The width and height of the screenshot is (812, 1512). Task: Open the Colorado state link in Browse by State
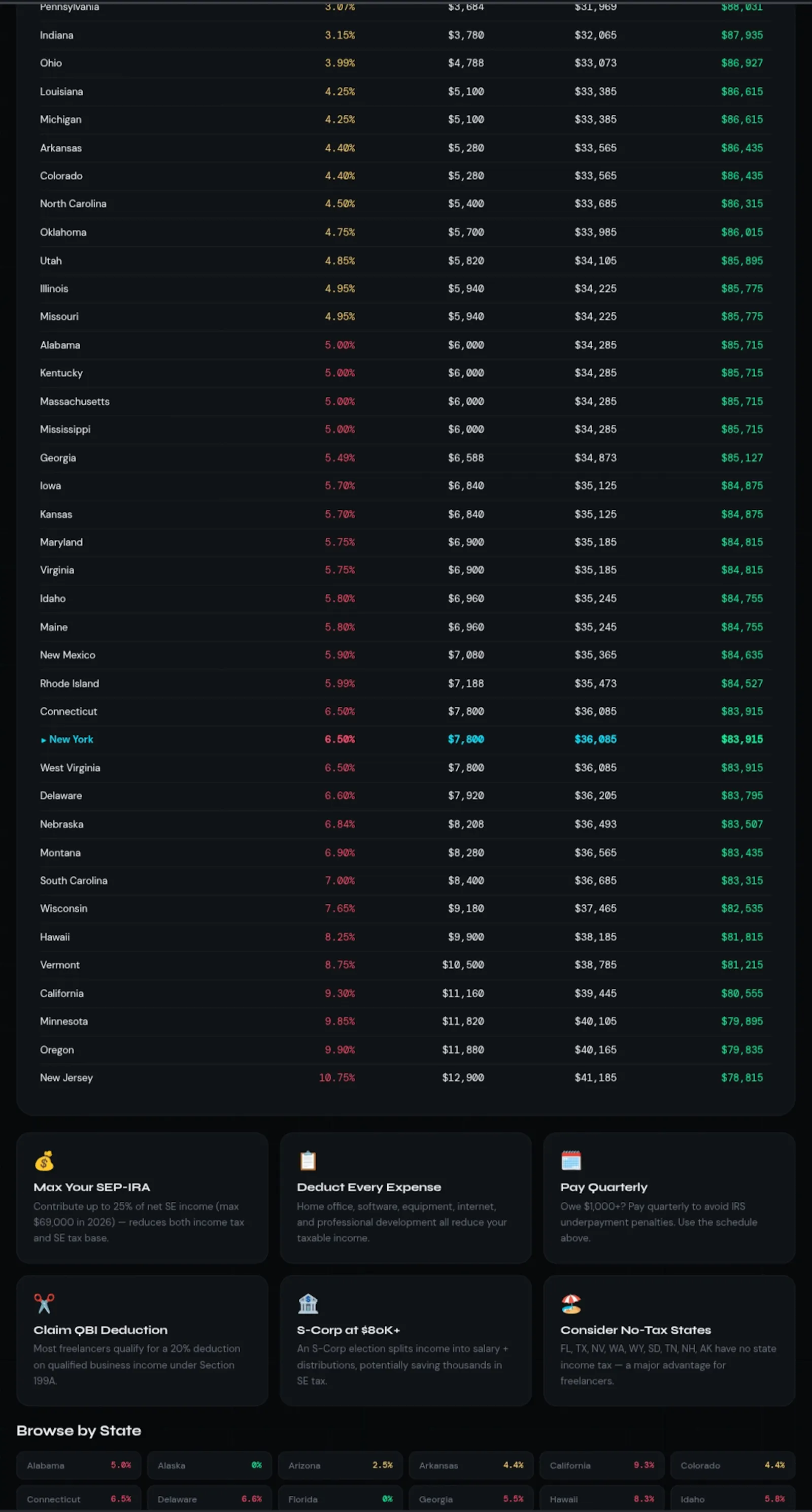click(x=733, y=1465)
